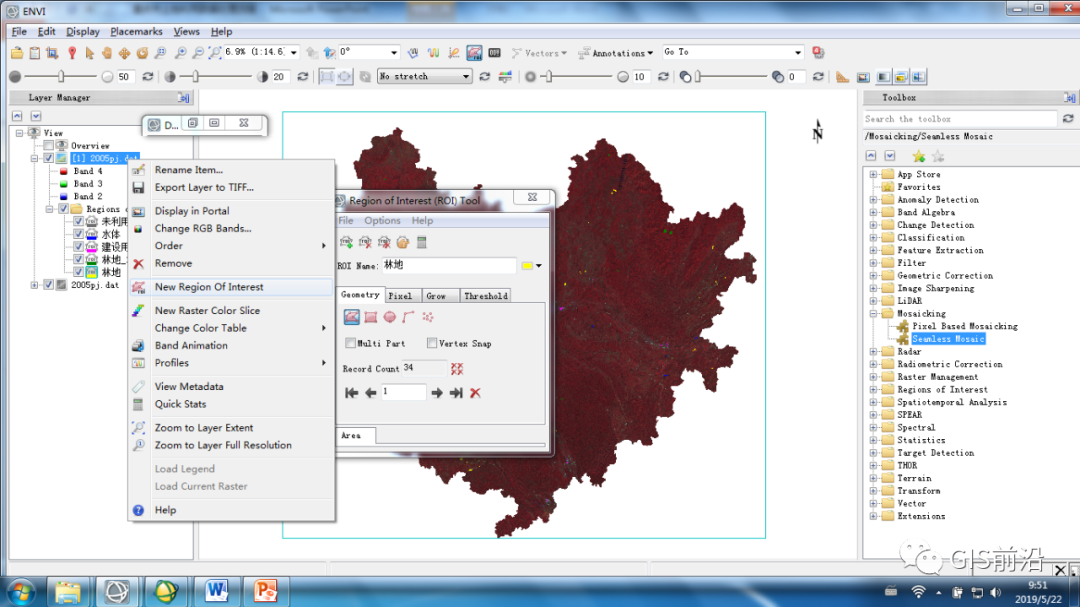Uncheck the 建设用 ROI checkbox
The height and width of the screenshot is (607, 1080).
click(x=78, y=247)
